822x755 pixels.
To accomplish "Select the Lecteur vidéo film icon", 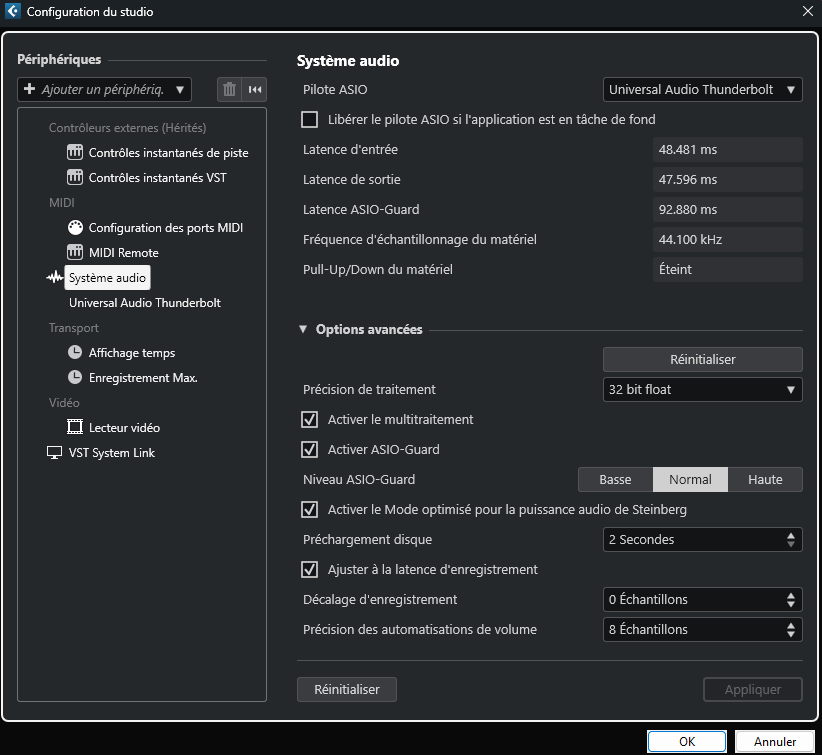I will pos(75,428).
